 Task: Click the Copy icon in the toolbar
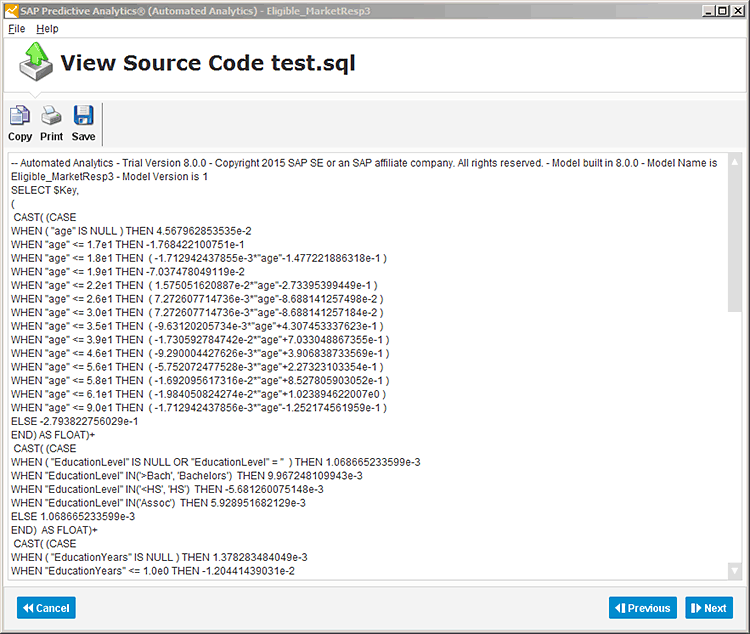tap(20, 123)
